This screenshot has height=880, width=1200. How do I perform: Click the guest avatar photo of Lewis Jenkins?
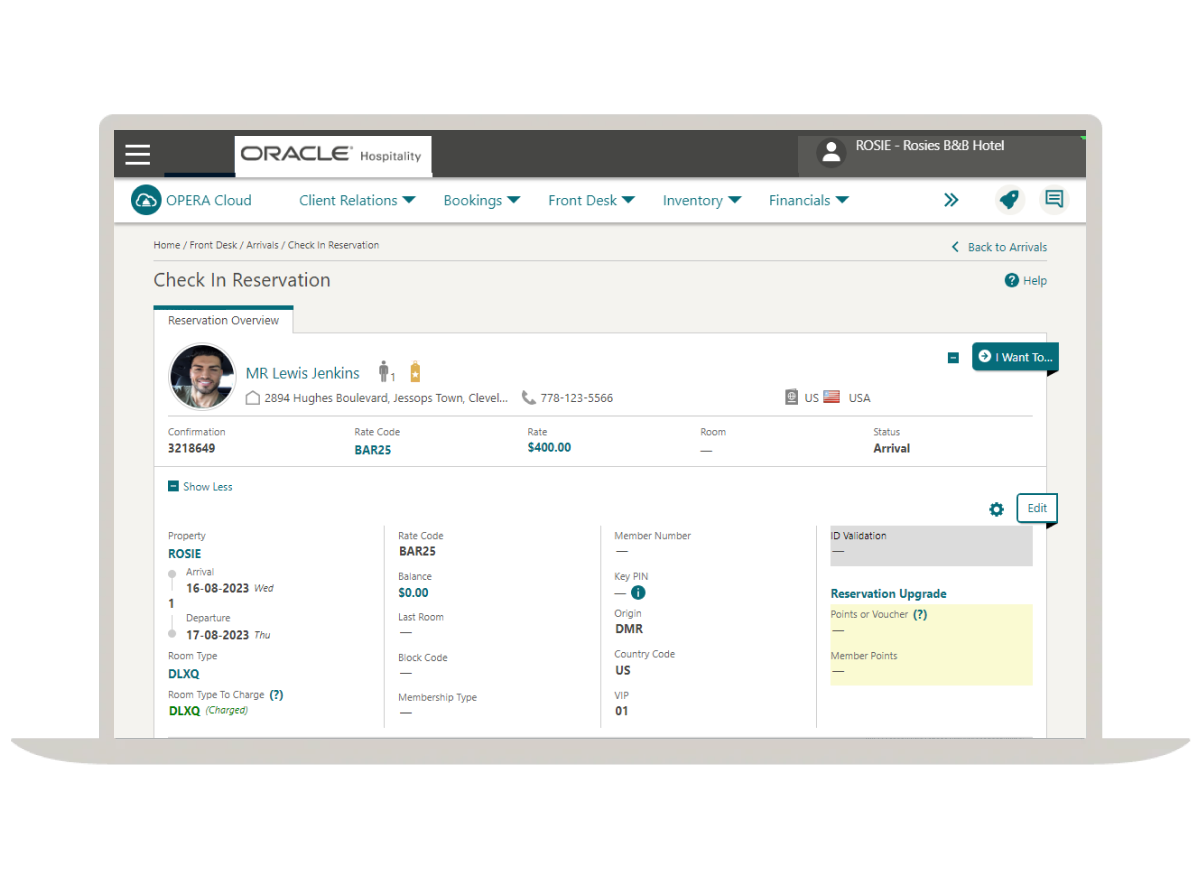(202, 377)
